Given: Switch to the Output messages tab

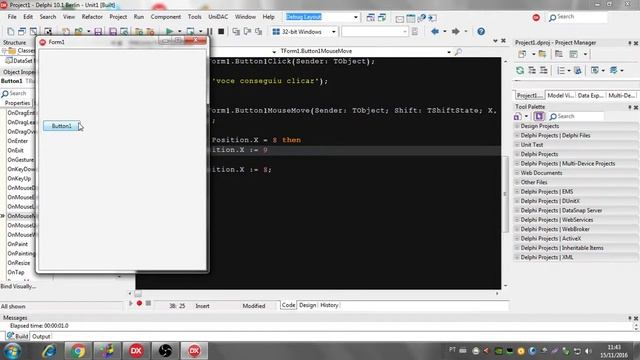Looking at the screenshot, I should click(41, 337).
